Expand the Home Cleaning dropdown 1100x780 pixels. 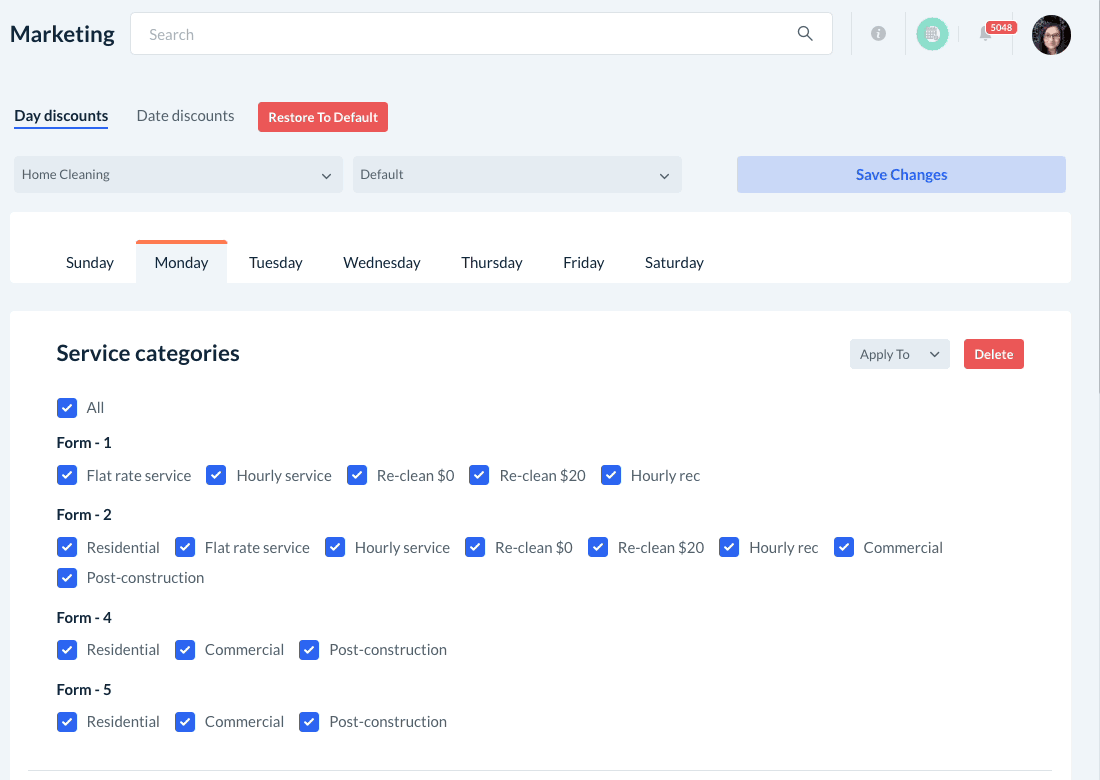(178, 175)
